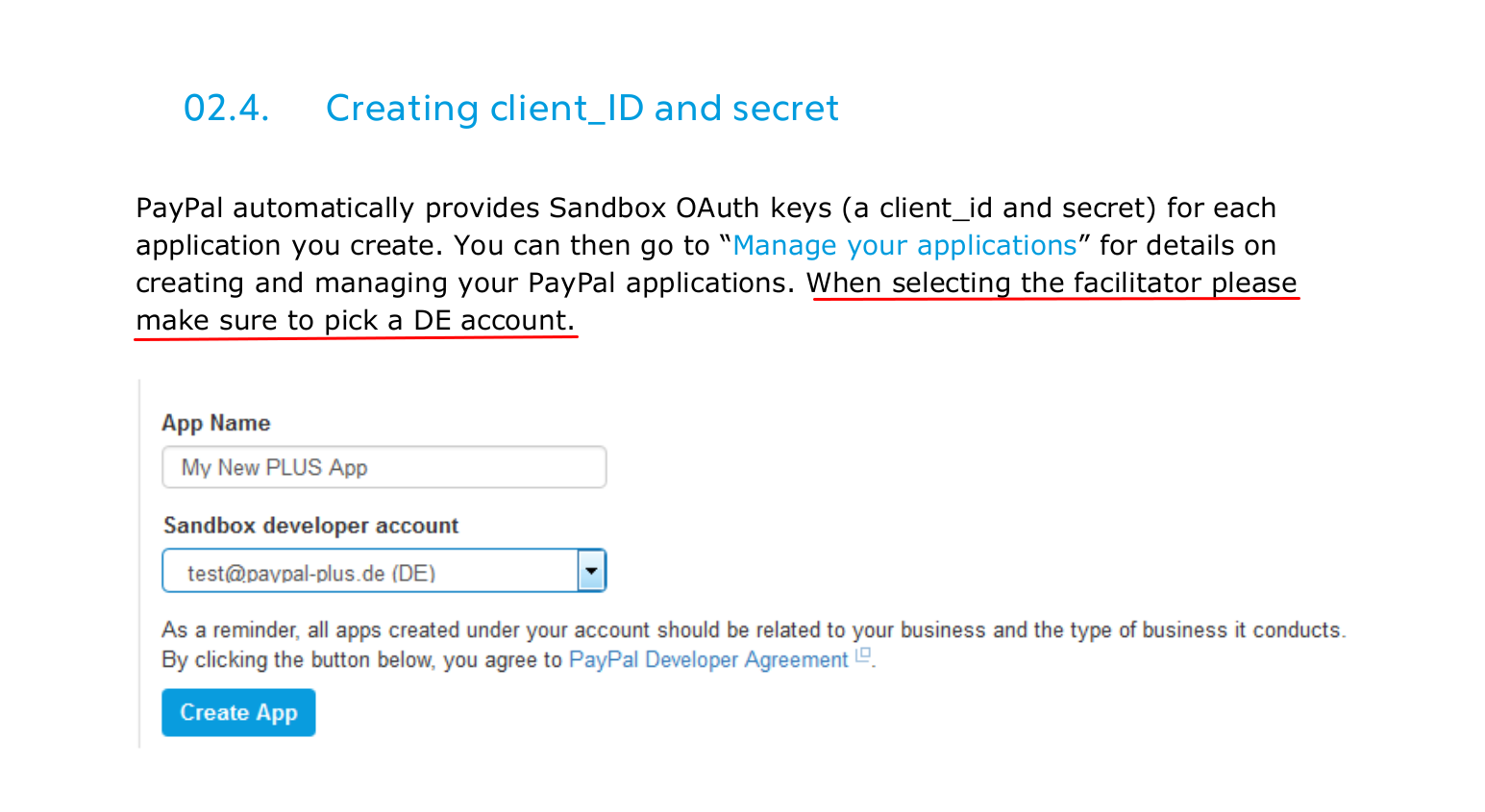The width and height of the screenshot is (1485, 812).
Task: Open the "Manage your applications" link
Action: 904,246
